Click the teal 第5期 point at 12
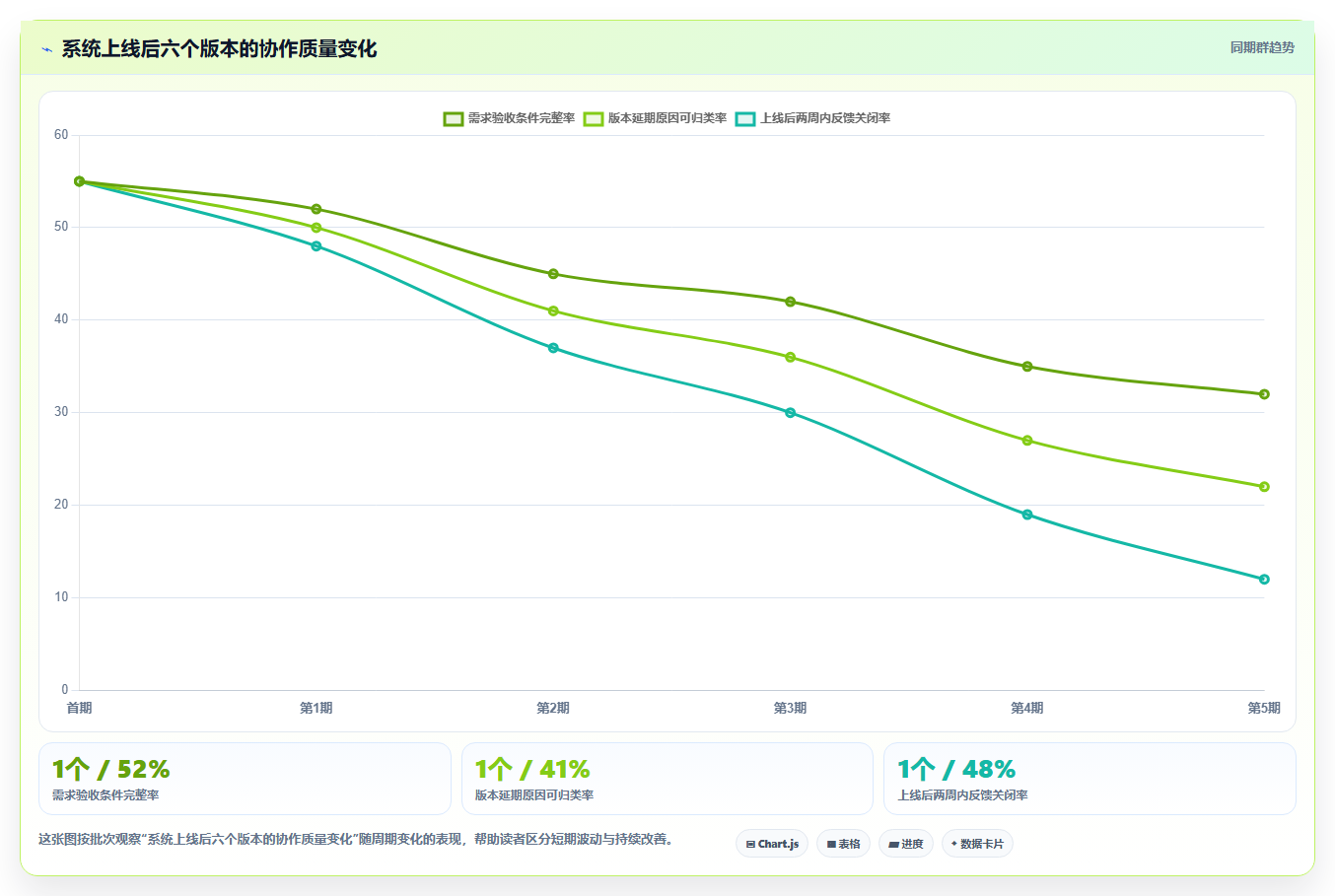Screen dimensions: 1335x896 [1264, 580]
